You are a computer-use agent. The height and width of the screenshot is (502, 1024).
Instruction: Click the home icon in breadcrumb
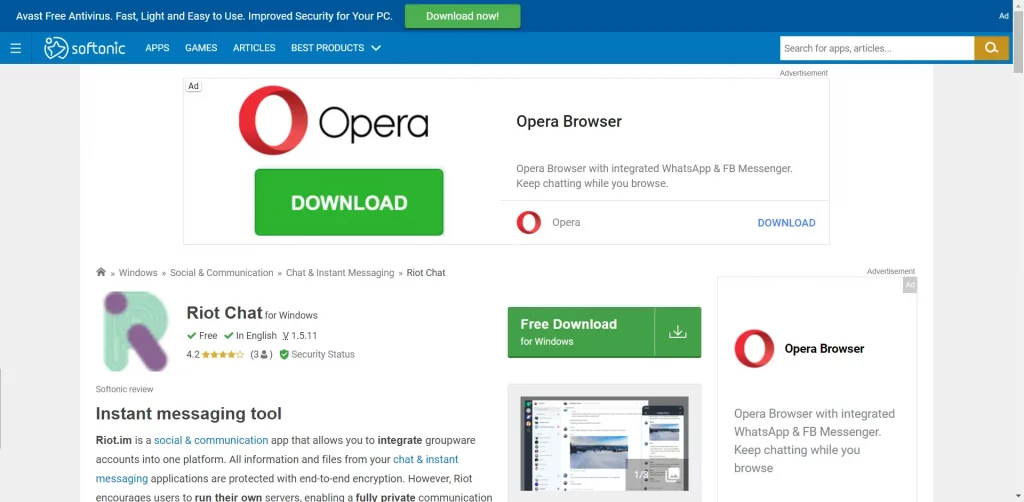101,272
